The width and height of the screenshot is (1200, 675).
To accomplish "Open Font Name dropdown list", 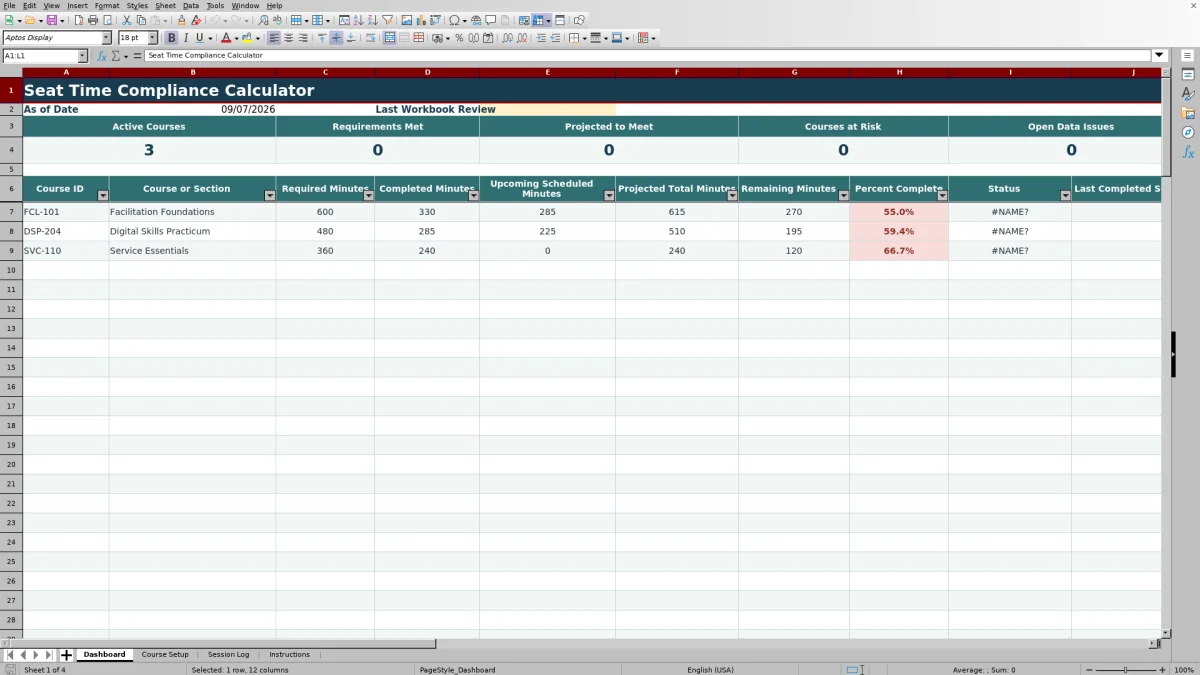I will [107, 38].
